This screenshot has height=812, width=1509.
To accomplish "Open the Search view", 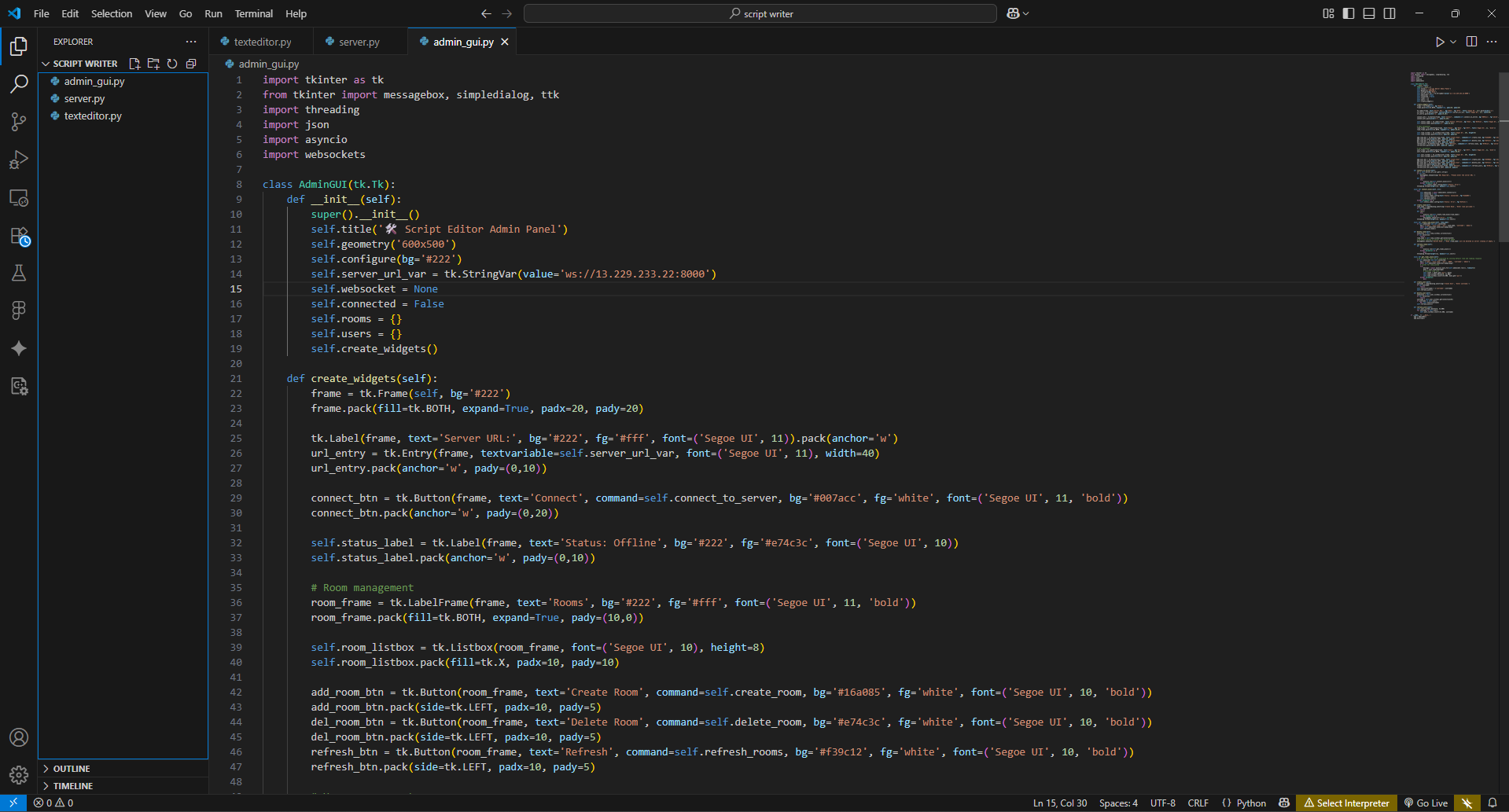I will [x=19, y=84].
